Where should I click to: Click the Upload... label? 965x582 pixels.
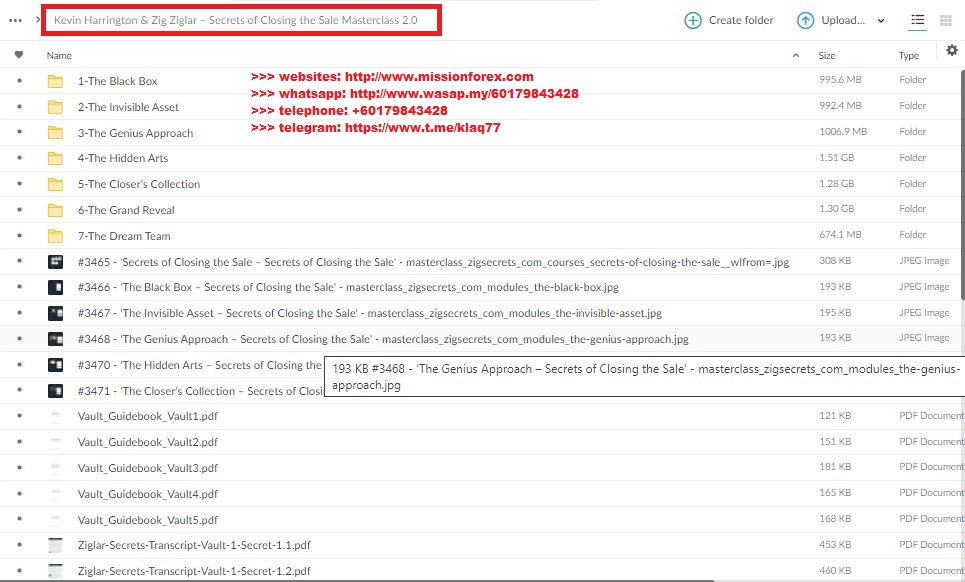tap(843, 20)
